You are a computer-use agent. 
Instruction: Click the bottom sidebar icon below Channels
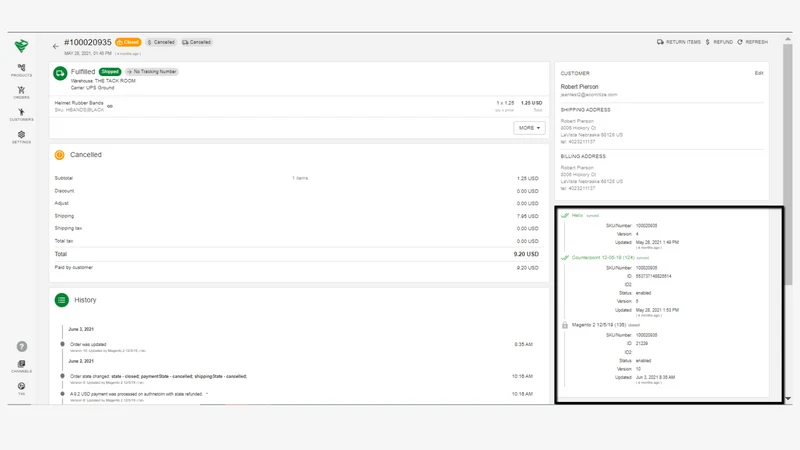tap(21, 389)
